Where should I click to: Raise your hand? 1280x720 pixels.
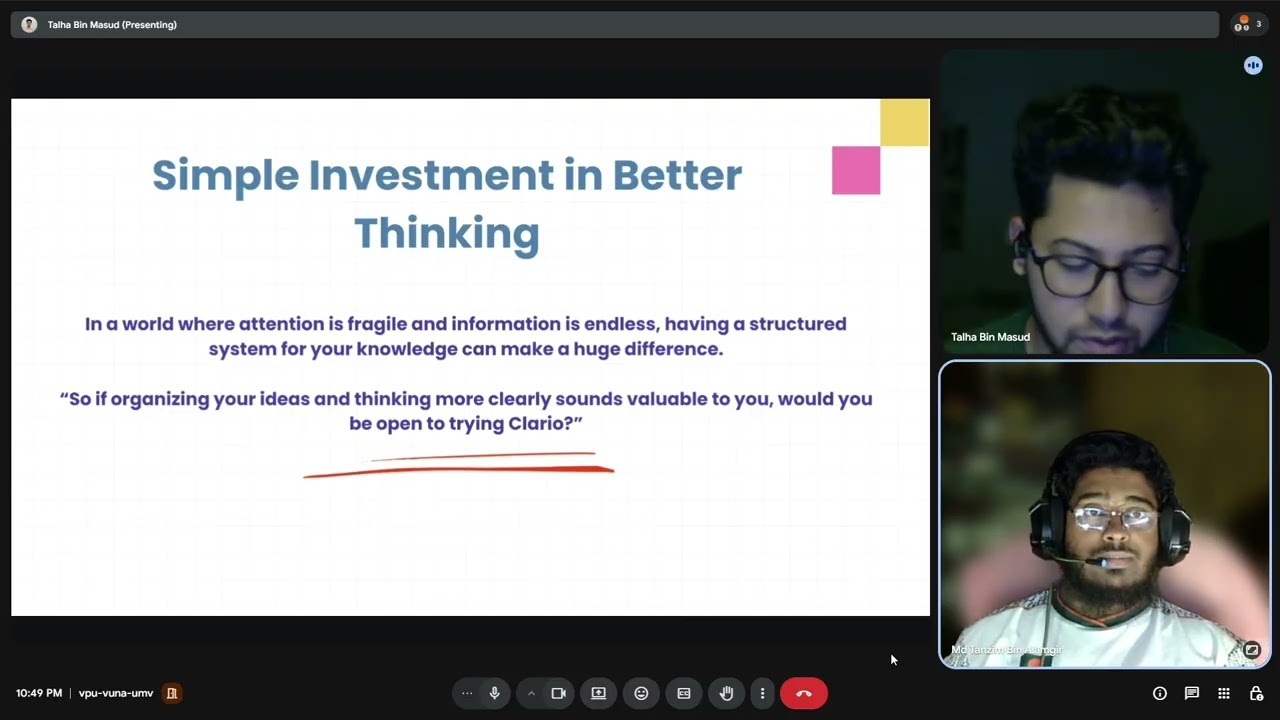pos(726,693)
